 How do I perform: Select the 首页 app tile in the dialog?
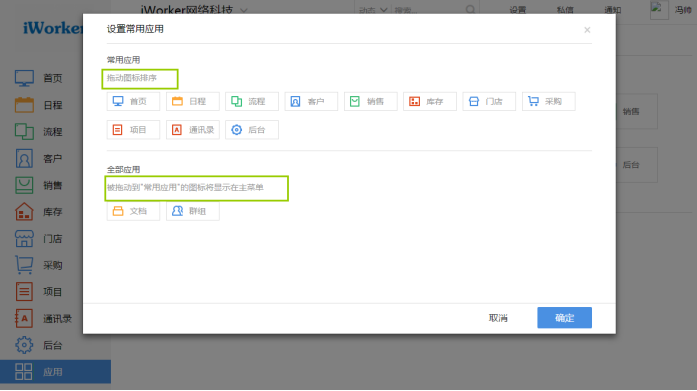133,101
